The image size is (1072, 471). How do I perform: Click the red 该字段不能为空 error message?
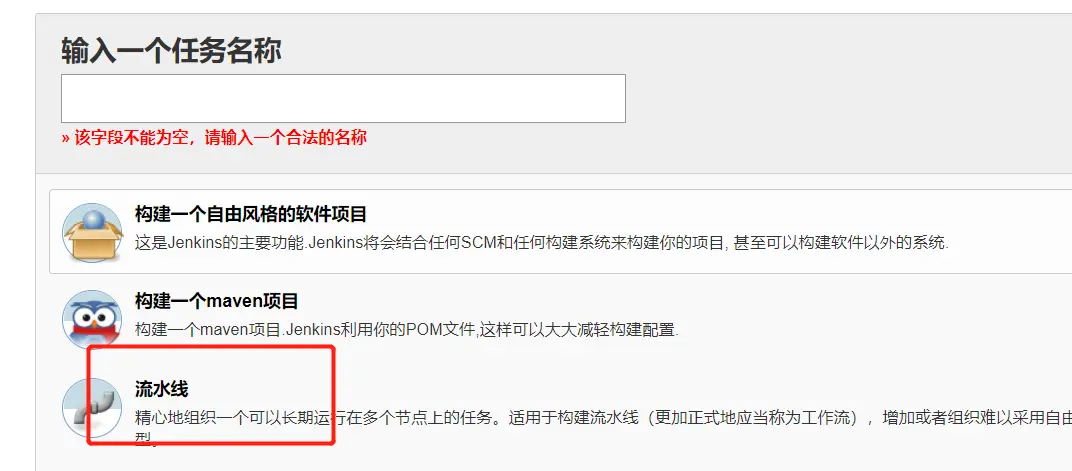[214, 137]
